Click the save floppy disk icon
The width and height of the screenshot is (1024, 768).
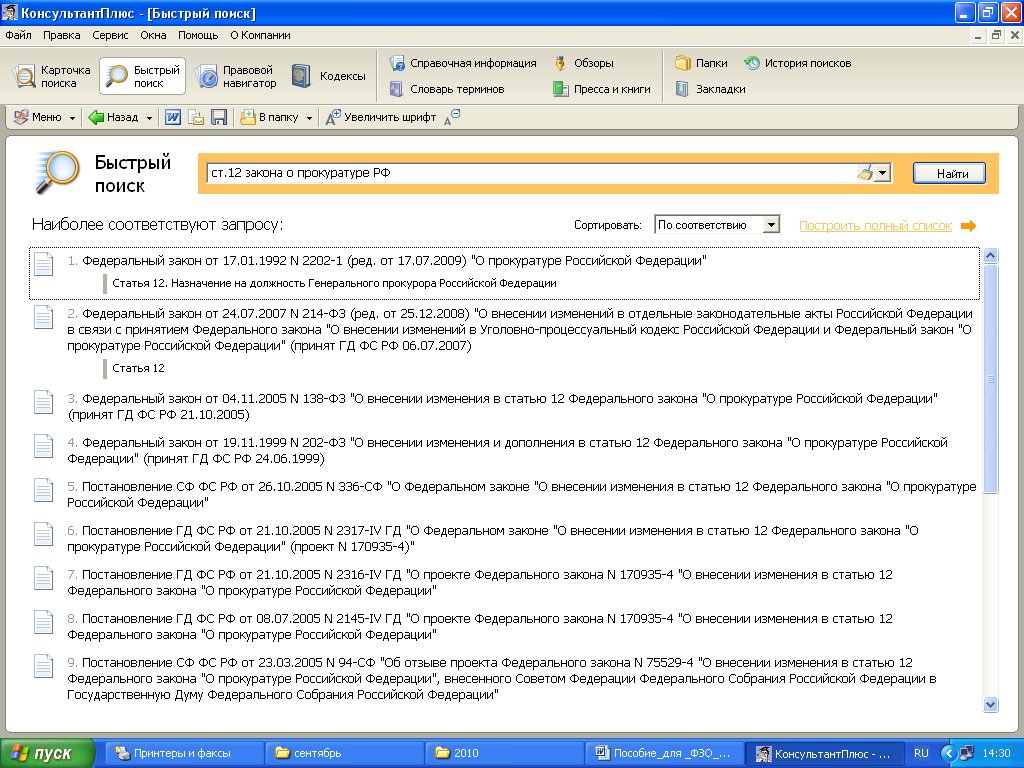[219, 117]
